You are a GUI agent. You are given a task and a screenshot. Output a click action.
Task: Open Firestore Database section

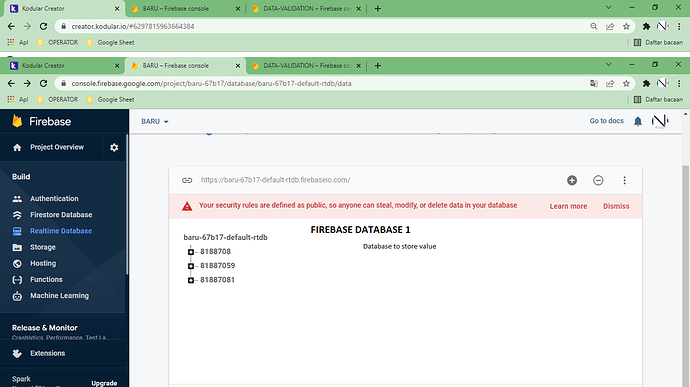coord(61,215)
